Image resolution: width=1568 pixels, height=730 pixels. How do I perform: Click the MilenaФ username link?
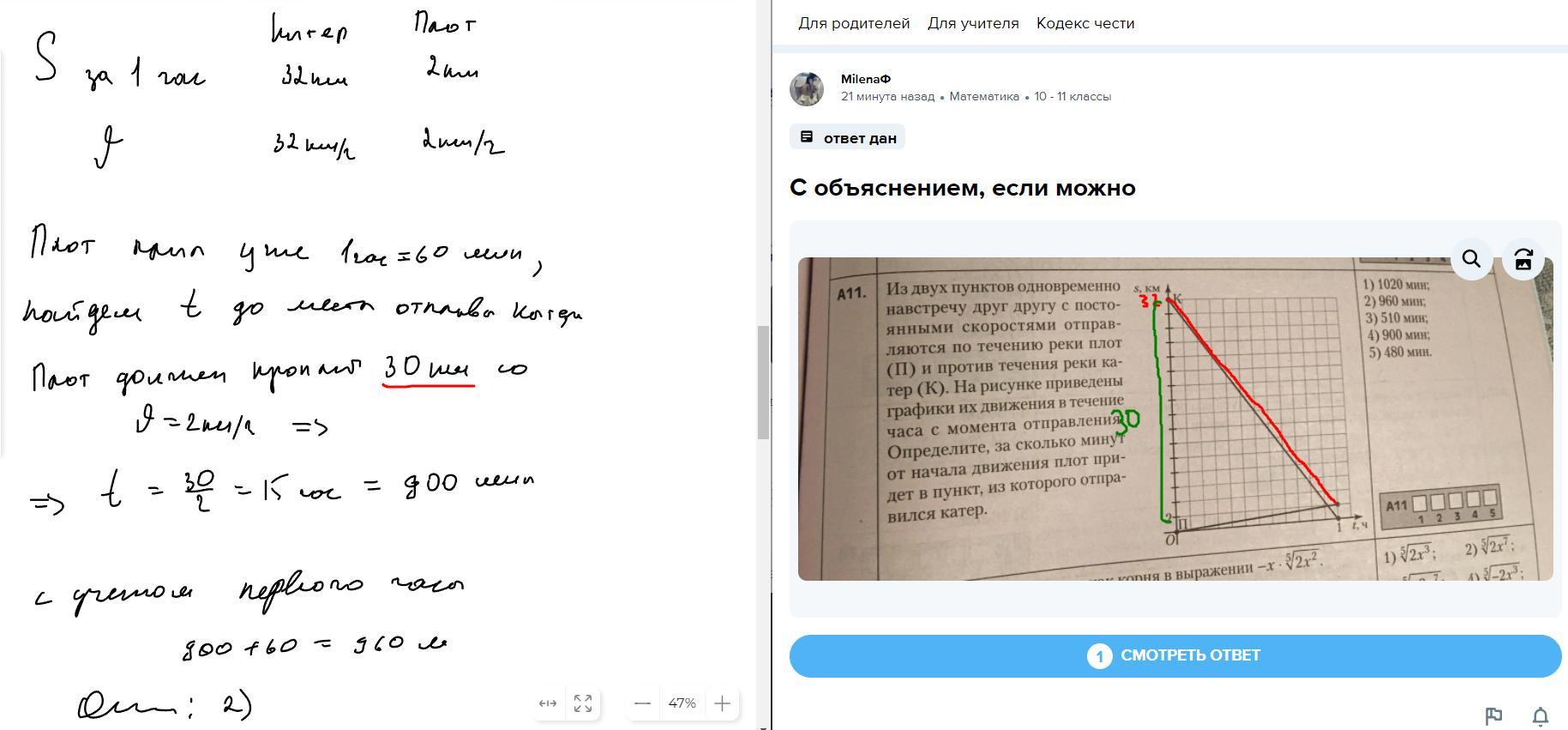pyautogui.click(x=866, y=79)
